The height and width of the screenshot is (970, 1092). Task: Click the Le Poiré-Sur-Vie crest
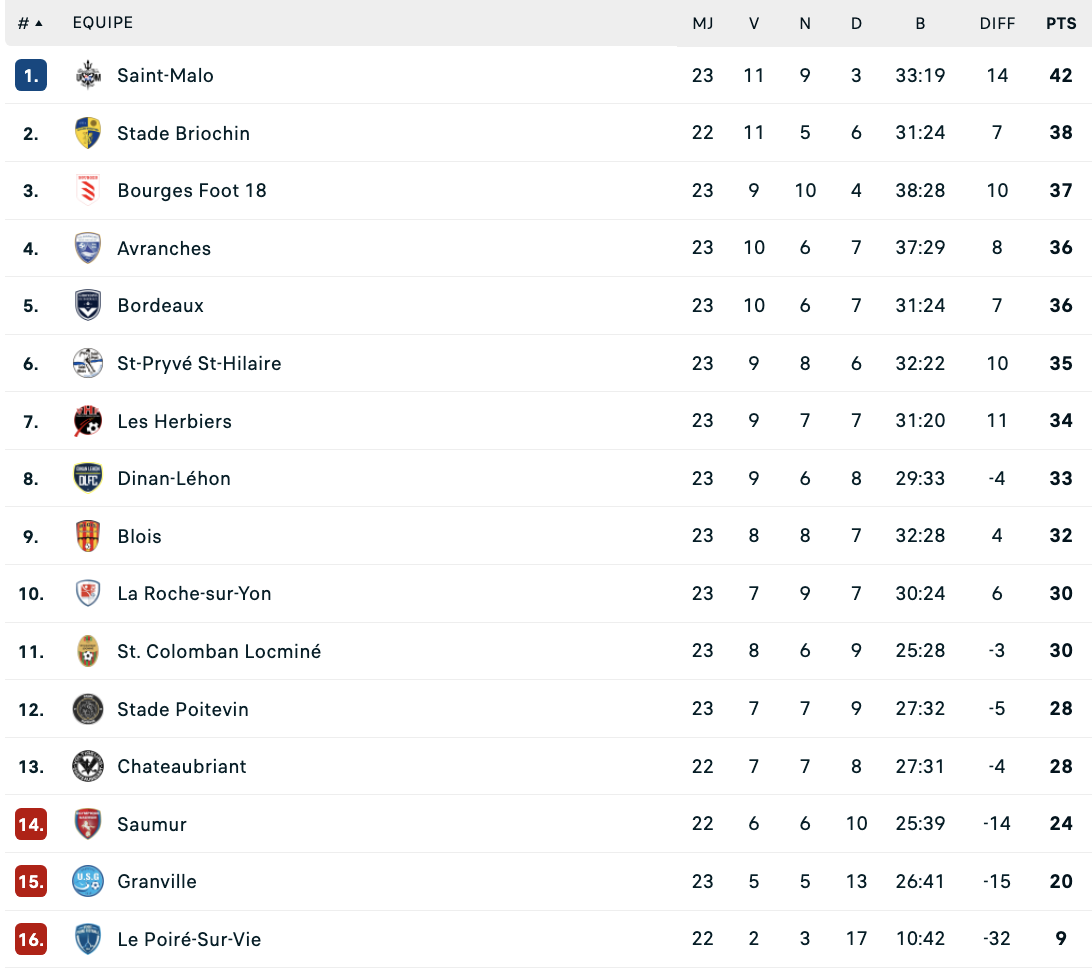88,939
